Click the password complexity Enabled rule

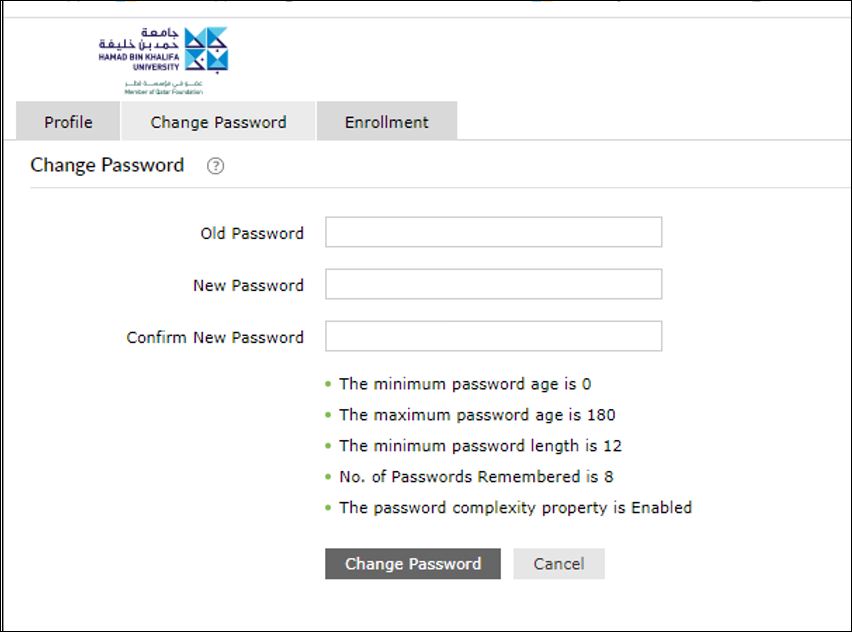tap(515, 508)
